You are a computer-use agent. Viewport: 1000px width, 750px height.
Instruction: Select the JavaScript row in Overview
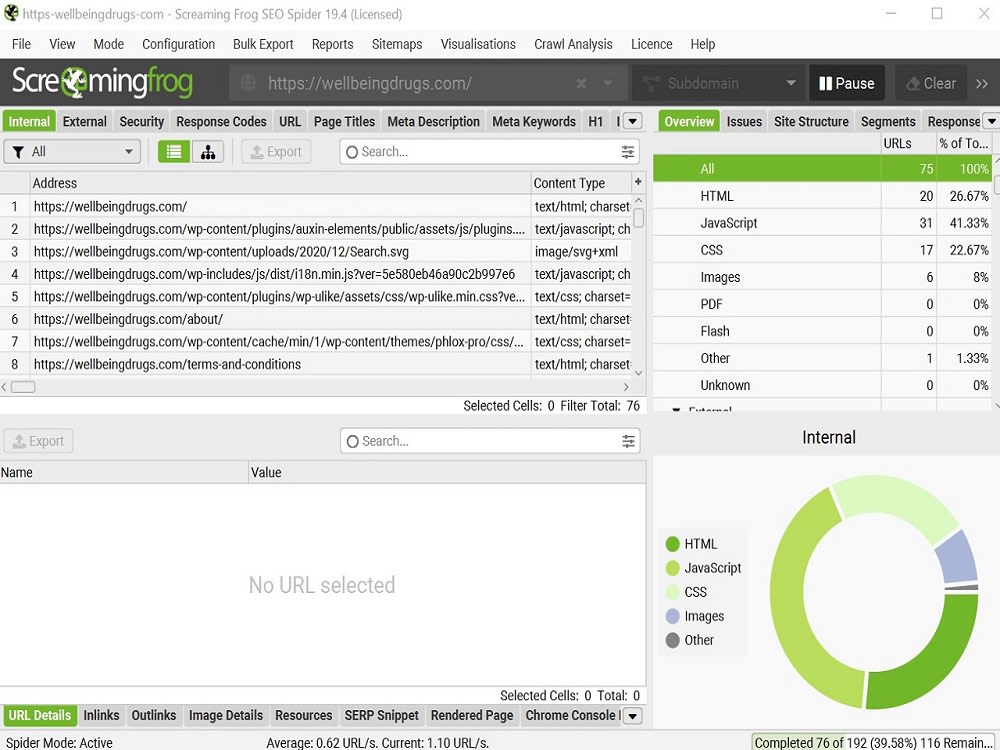click(822, 223)
